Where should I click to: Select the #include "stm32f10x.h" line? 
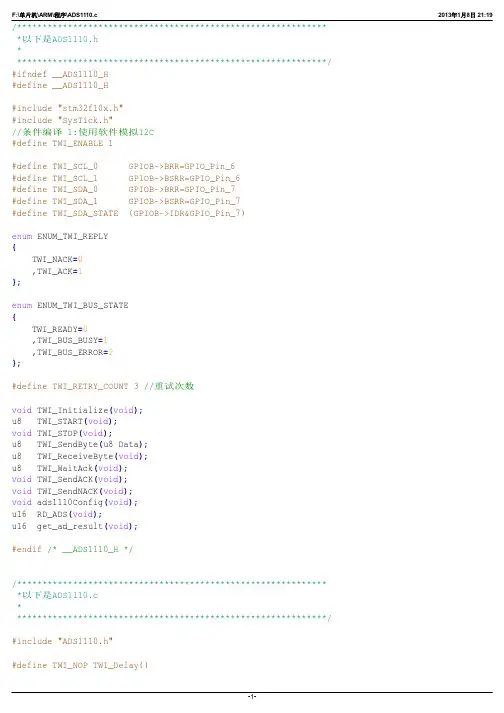click(67, 108)
